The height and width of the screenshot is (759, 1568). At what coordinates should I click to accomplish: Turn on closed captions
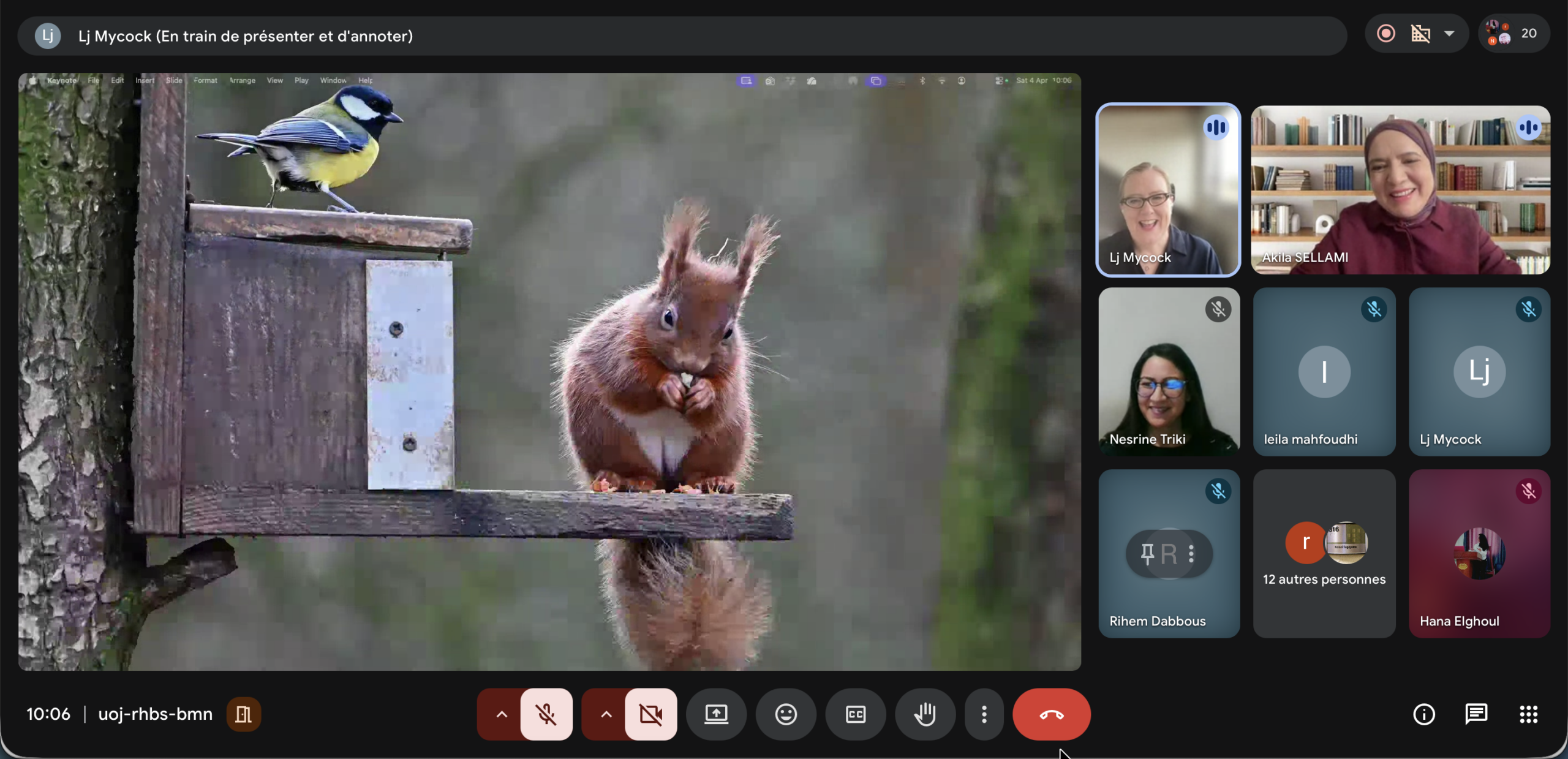point(856,714)
